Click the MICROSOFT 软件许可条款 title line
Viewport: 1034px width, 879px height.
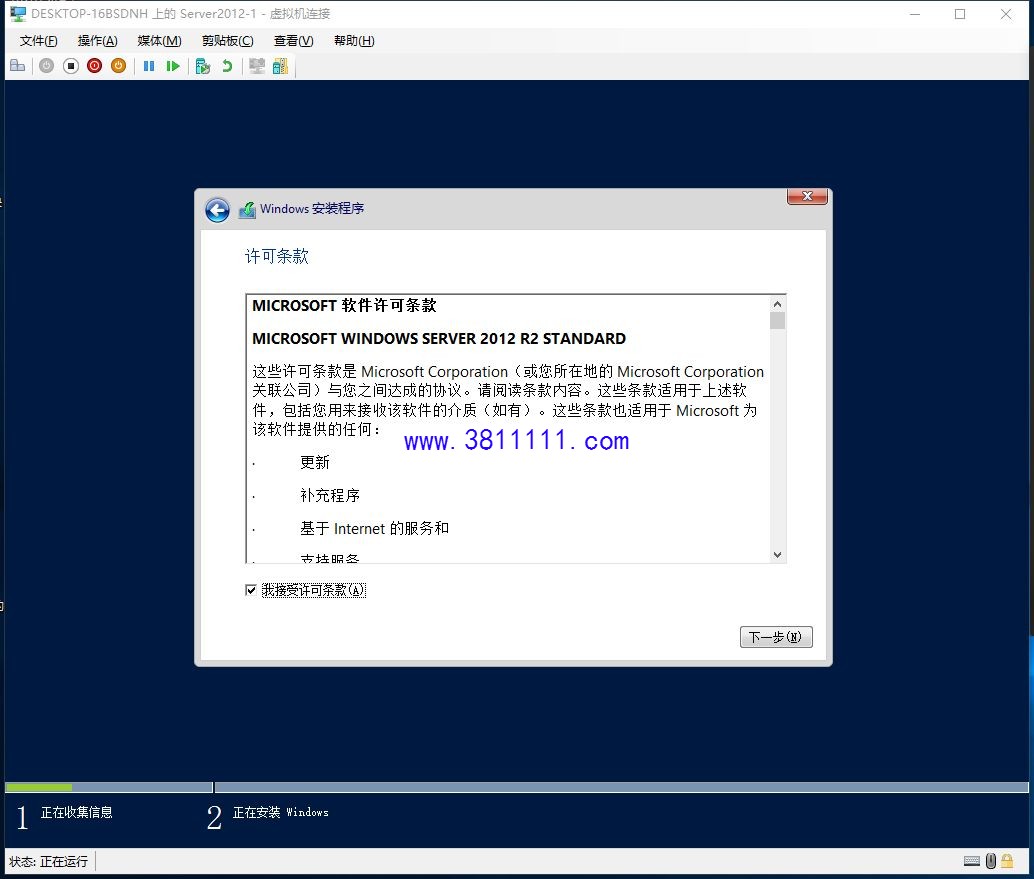344,305
